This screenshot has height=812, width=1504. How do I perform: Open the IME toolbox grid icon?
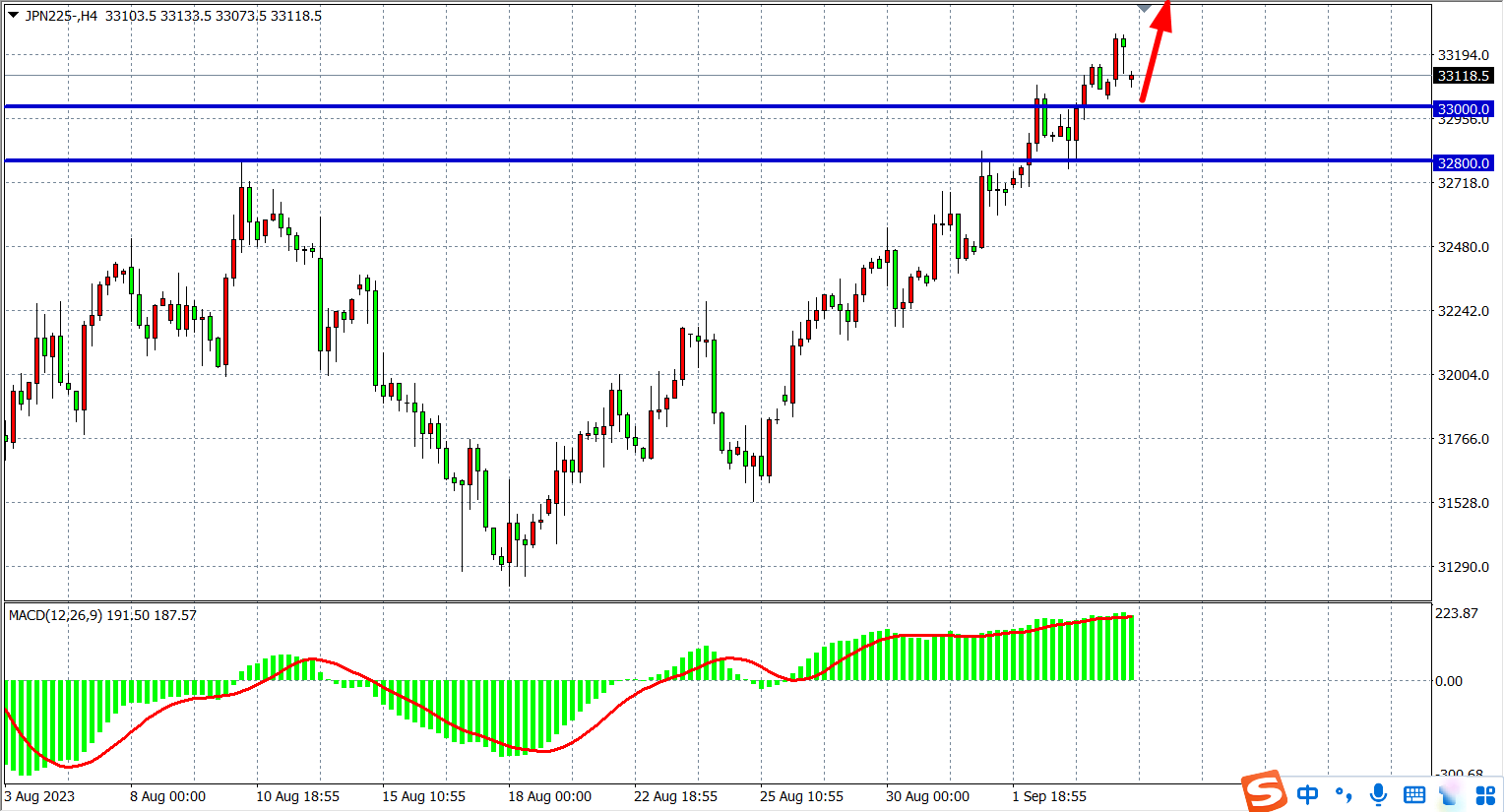(1485, 794)
